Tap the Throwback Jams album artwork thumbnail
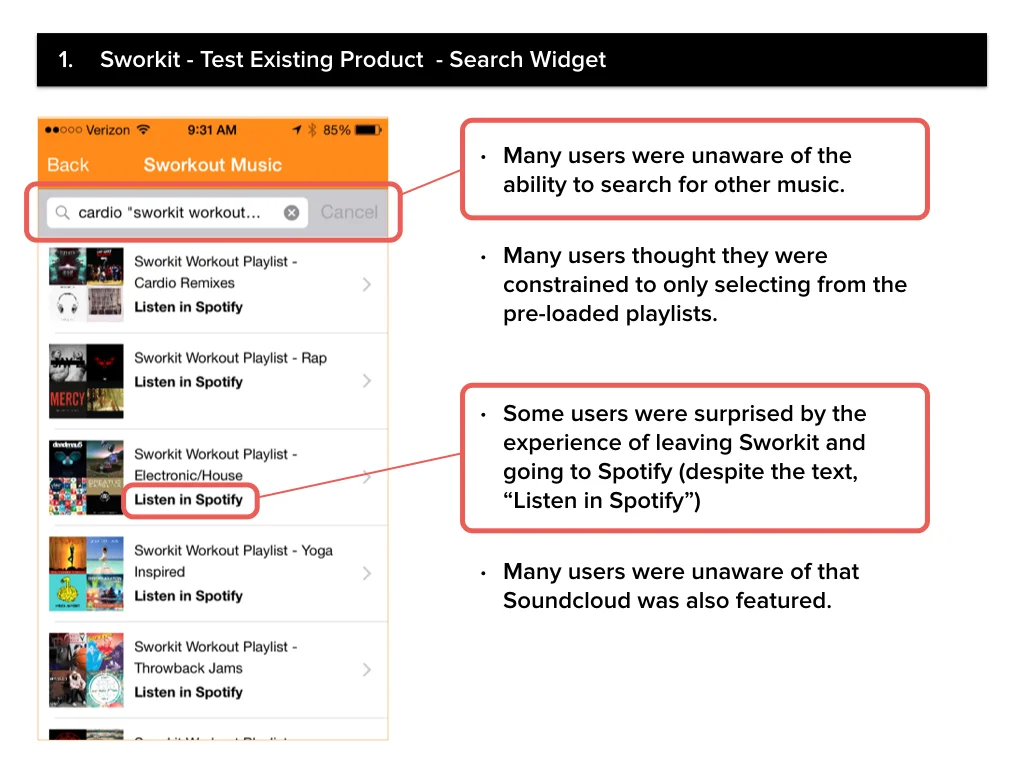Image resolution: width=1024 pixels, height=768 pixels. click(86, 670)
